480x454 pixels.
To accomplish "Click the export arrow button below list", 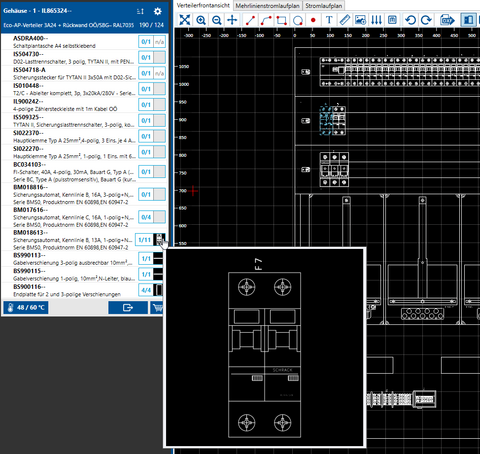I will [128, 307].
